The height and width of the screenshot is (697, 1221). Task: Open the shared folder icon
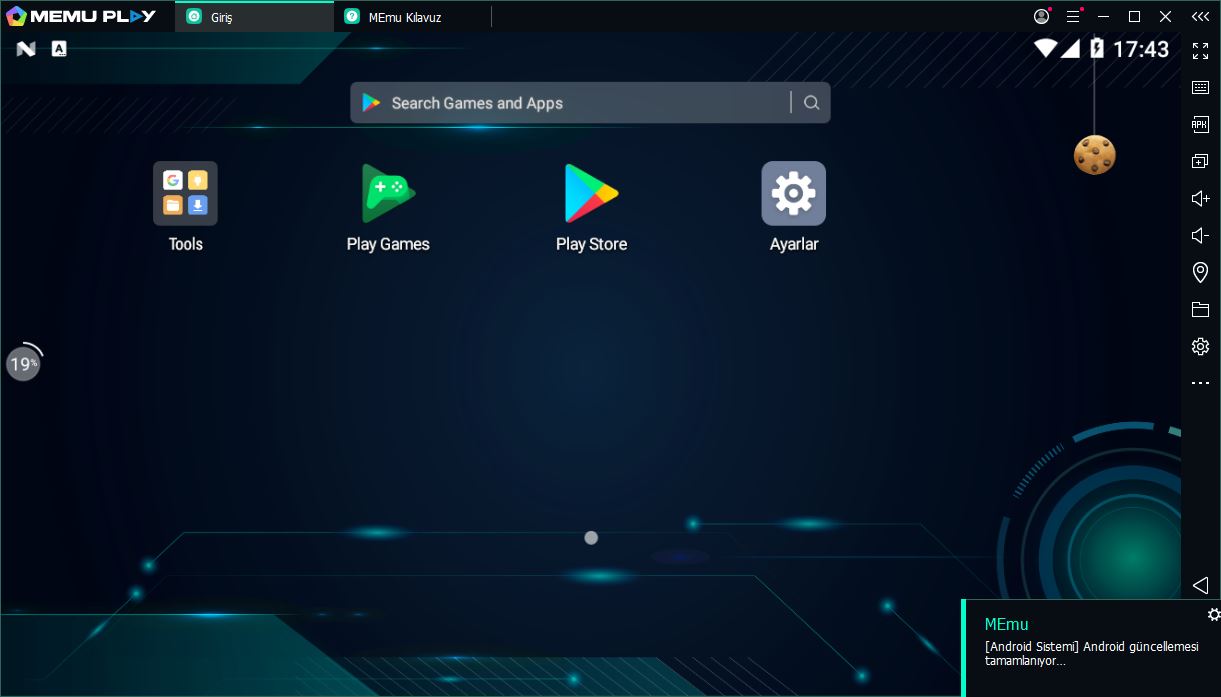click(x=1200, y=309)
